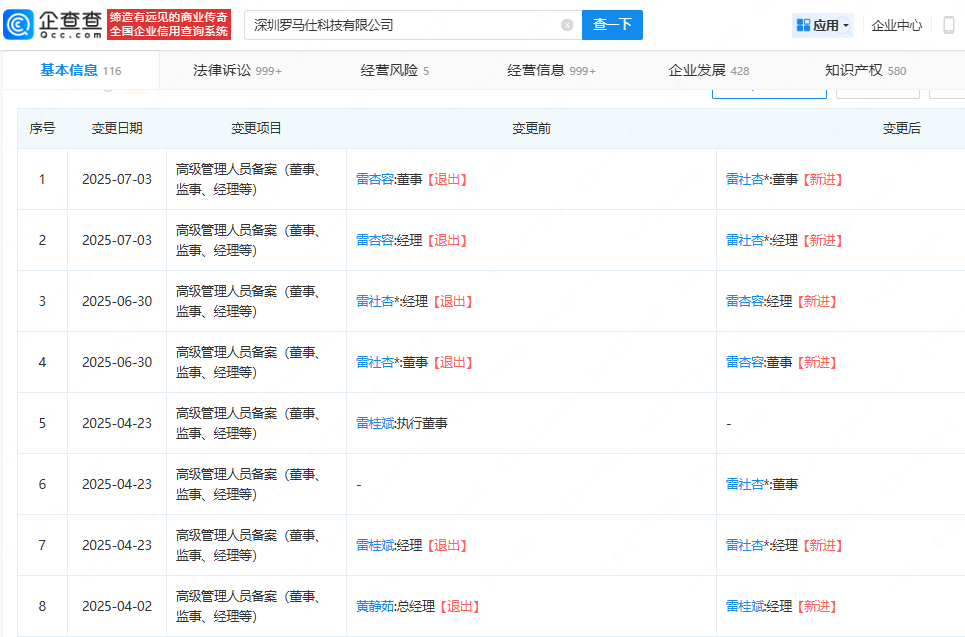Click the company name search input field
The width and height of the screenshot is (965, 637).
[x=400, y=24]
